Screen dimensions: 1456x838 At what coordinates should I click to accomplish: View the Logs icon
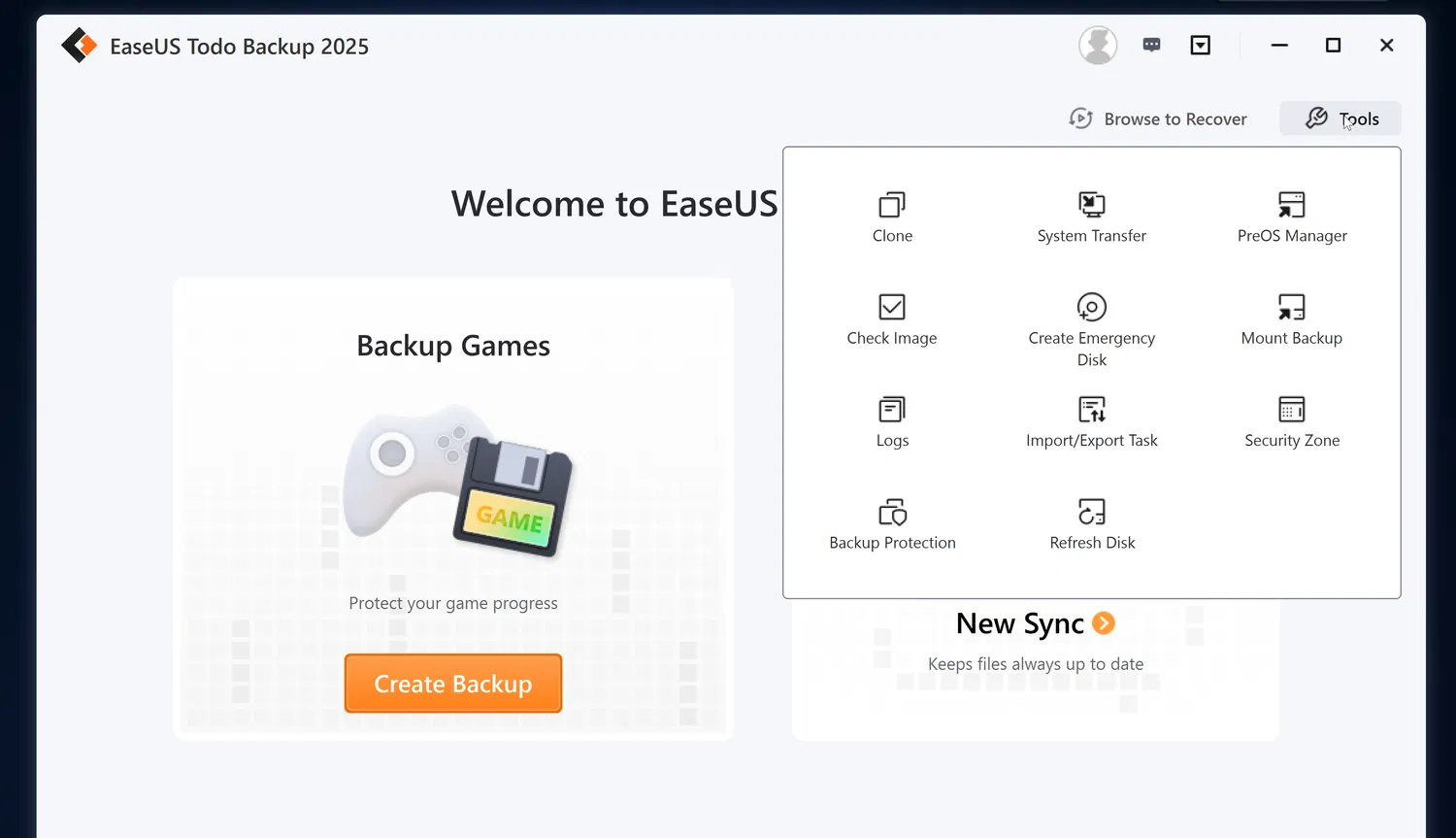pos(892,409)
